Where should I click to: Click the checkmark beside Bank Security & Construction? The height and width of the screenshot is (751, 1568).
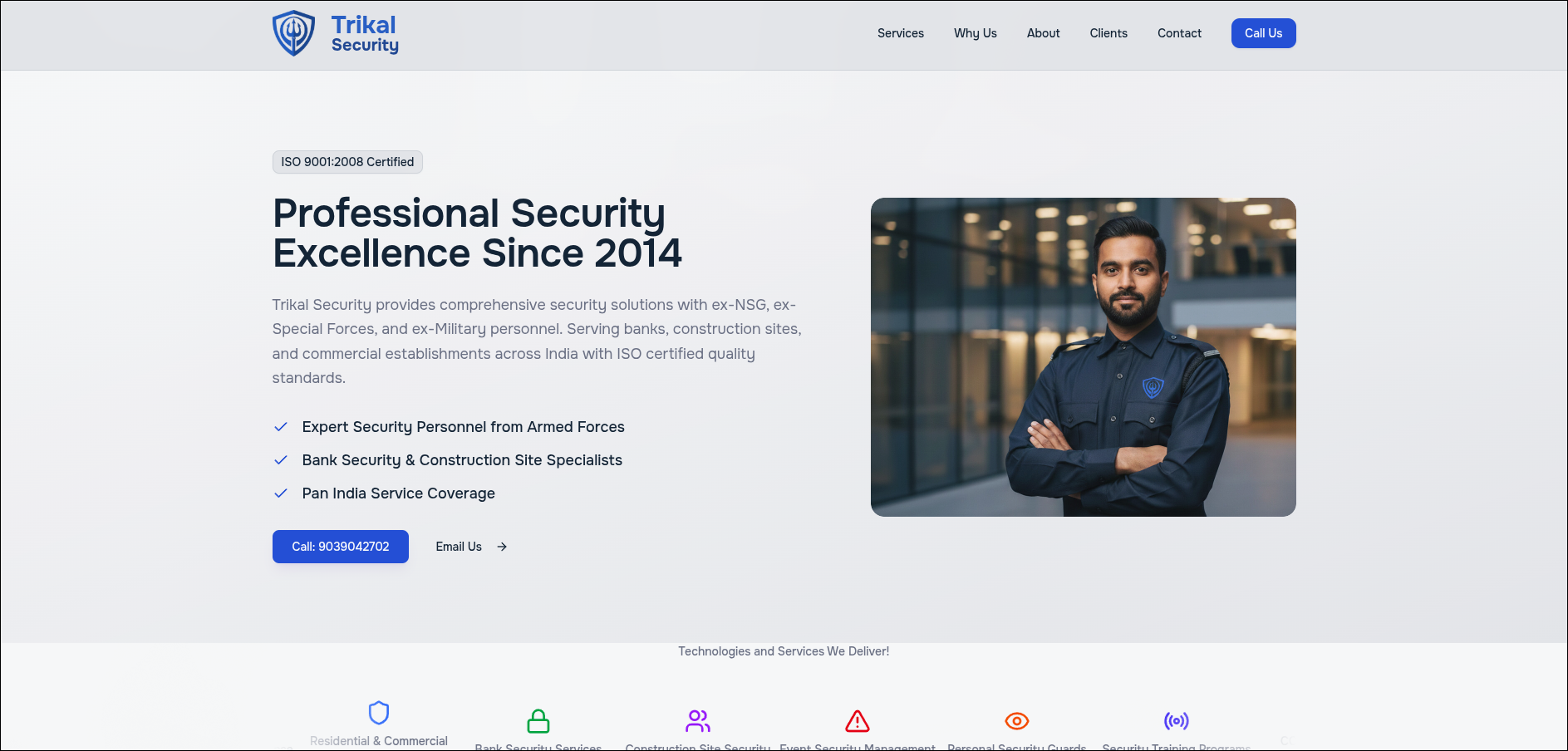(281, 460)
